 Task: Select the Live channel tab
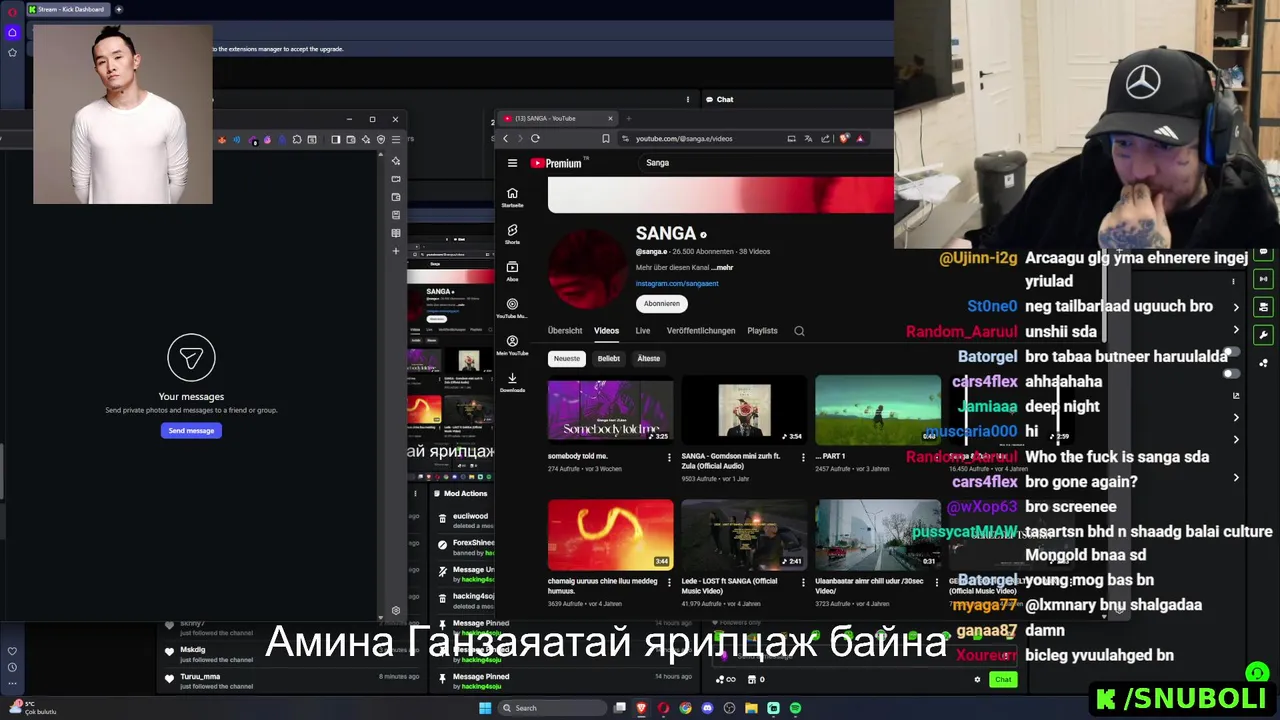click(643, 331)
